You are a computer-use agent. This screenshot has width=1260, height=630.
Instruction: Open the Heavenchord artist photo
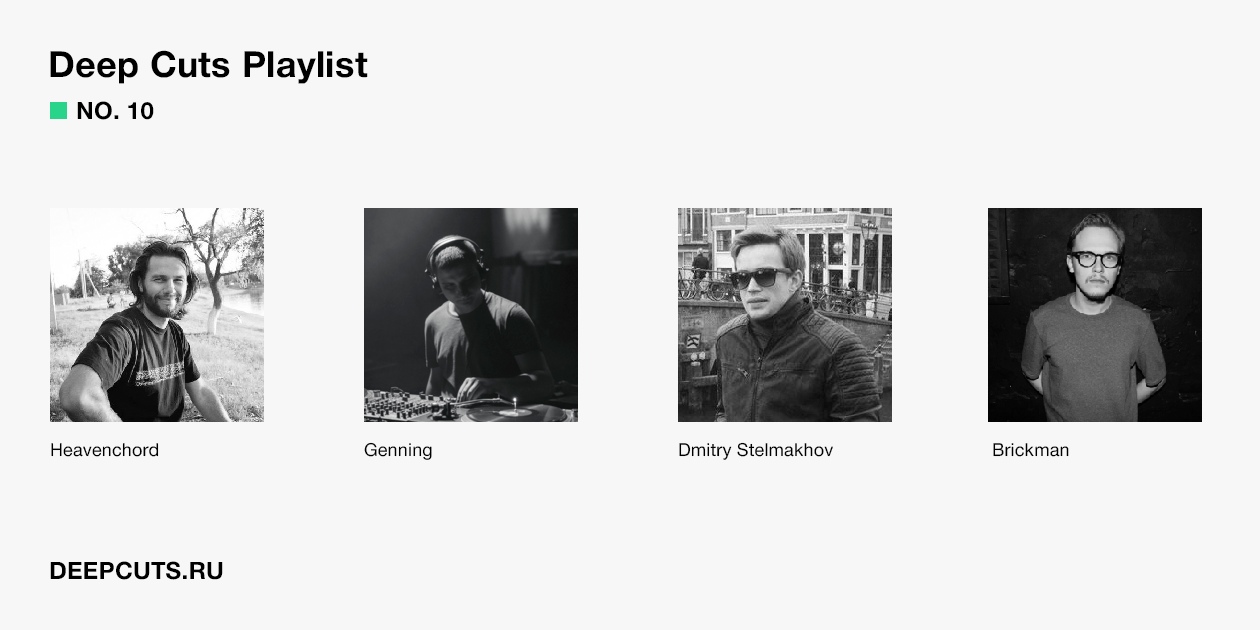pos(157,315)
